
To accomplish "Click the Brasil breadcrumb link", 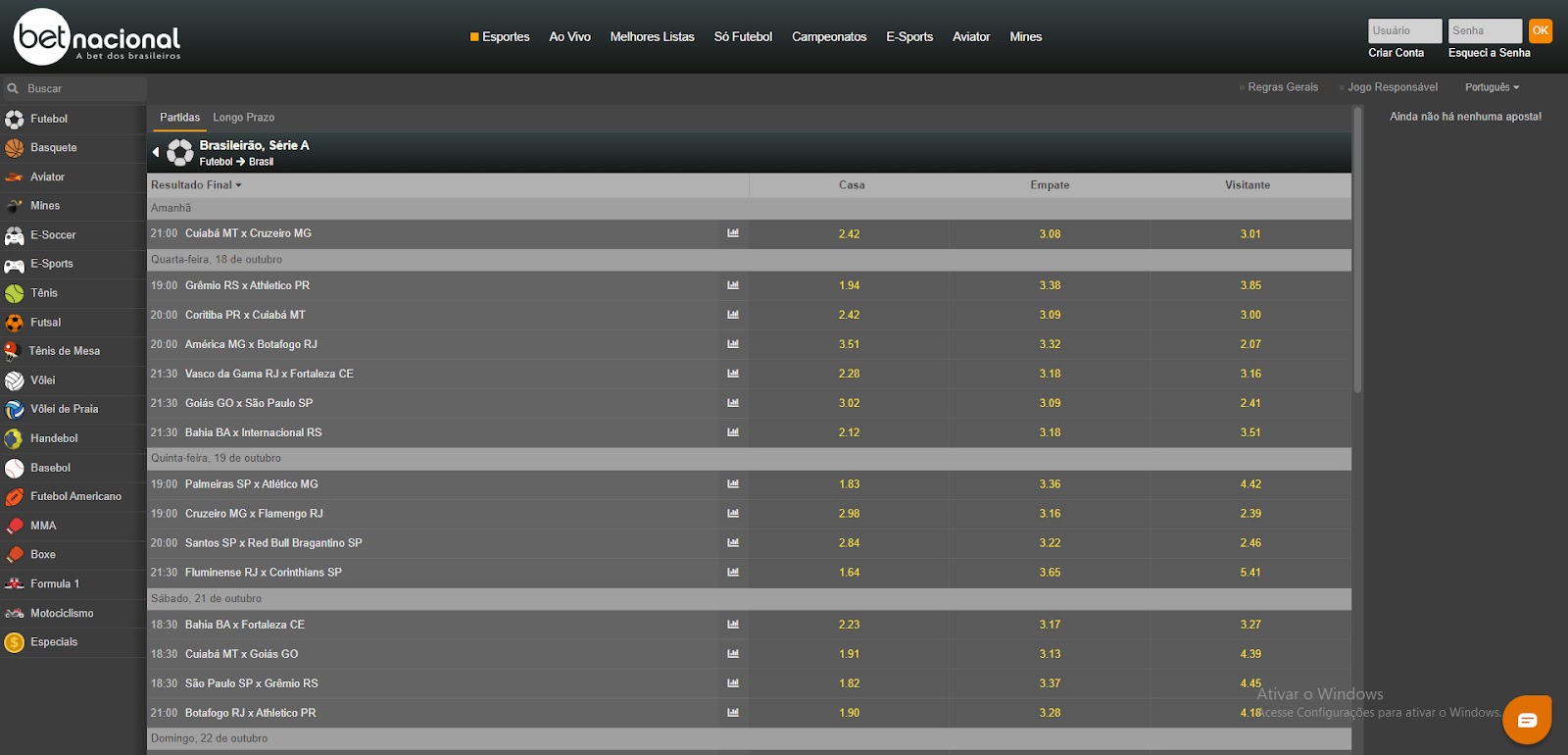I will (261, 162).
